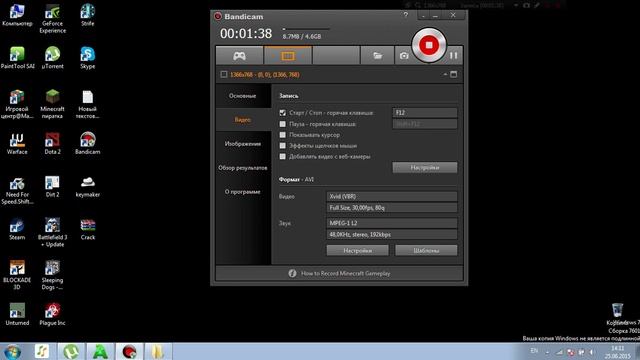The height and width of the screenshot is (360, 640).
Task: Click the 1366x768 recording area text
Action: tap(265, 75)
